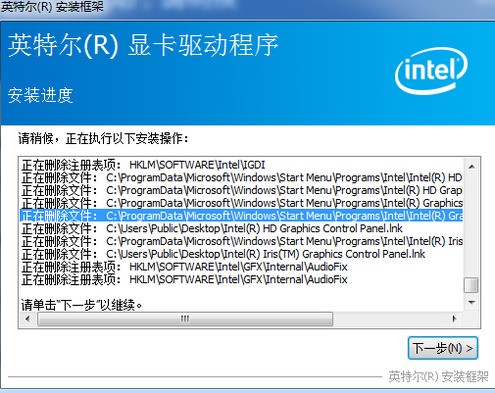The width and height of the screenshot is (495, 393).
Task: Click the 英特尔(R) 安装框架 window title bar
Action: 247,7
